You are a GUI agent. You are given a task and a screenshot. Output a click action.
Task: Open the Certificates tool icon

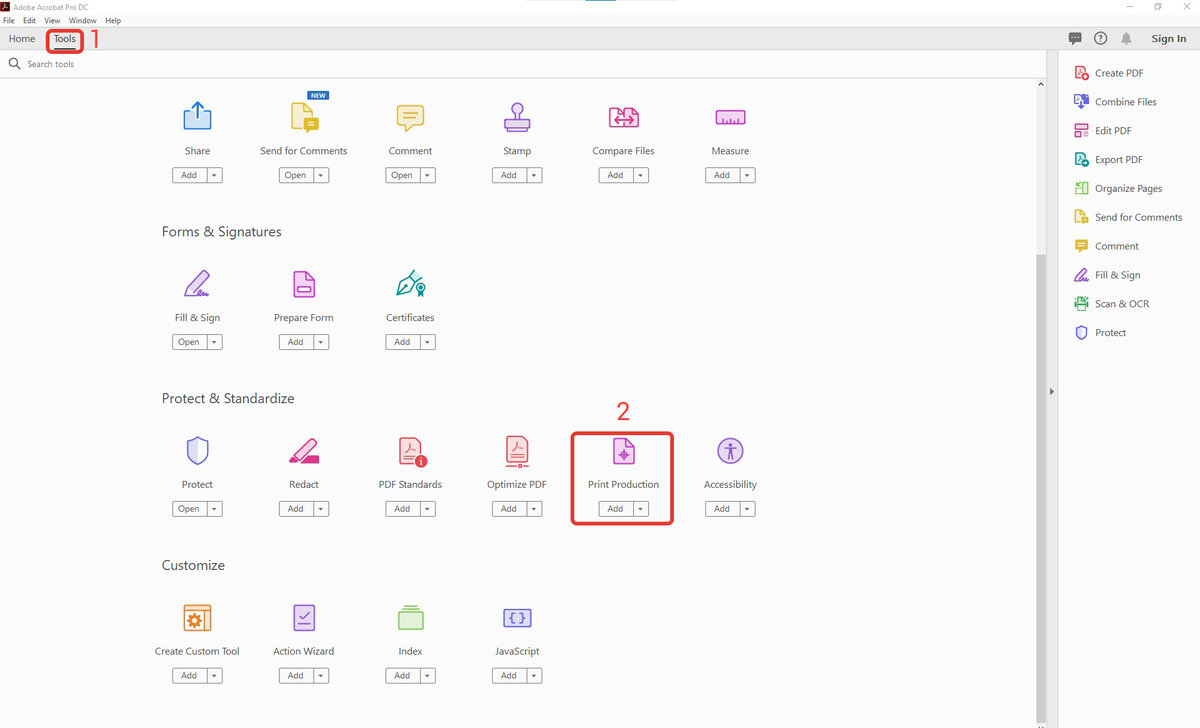click(410, 284)
